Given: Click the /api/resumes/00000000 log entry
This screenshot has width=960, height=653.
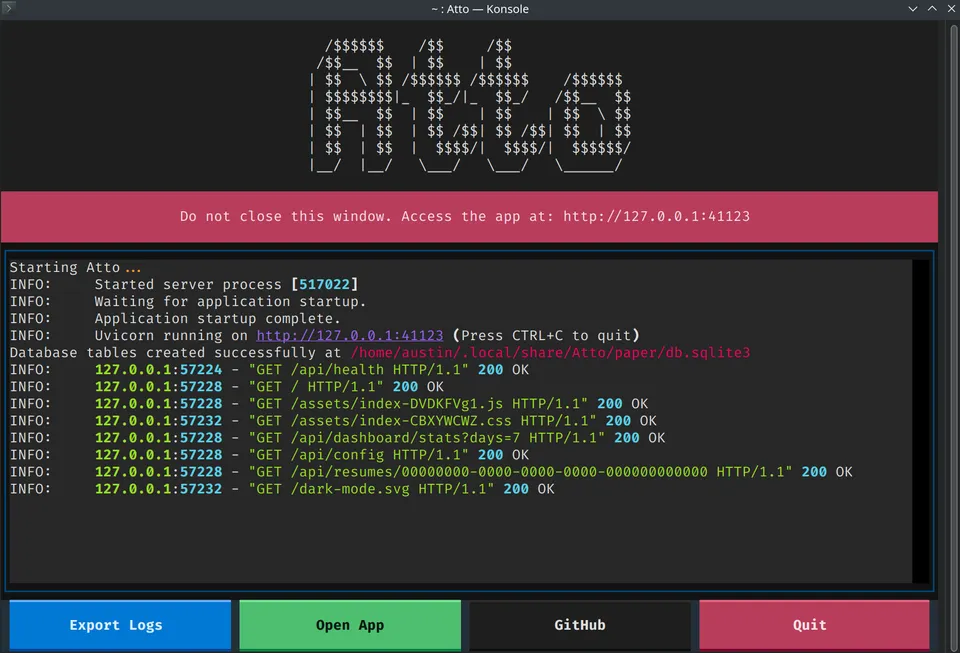Looking at the screenshot, I should 431,472.
